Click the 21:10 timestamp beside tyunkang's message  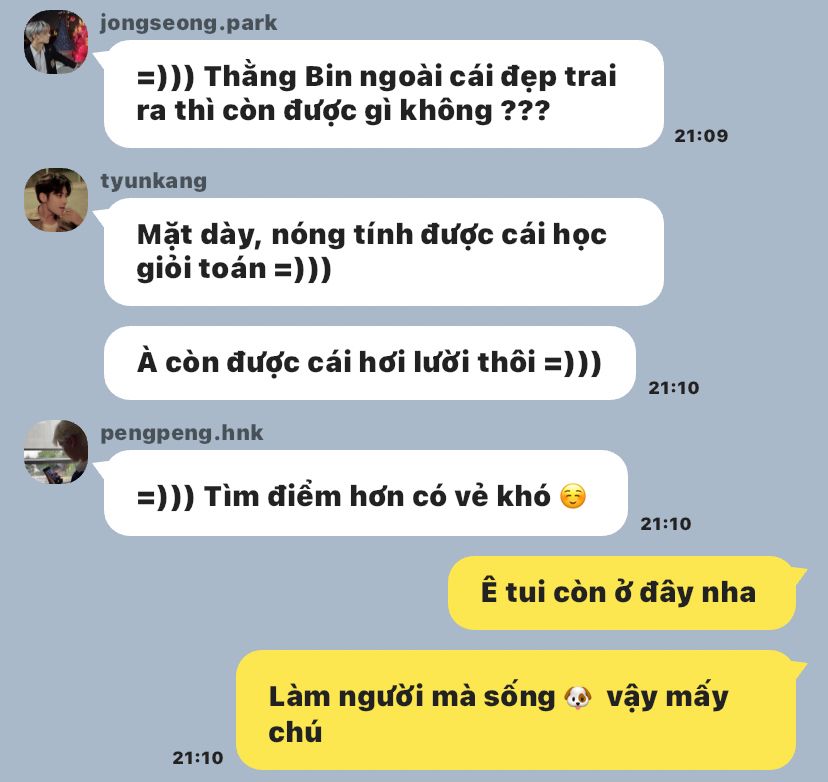click(674, 388)
